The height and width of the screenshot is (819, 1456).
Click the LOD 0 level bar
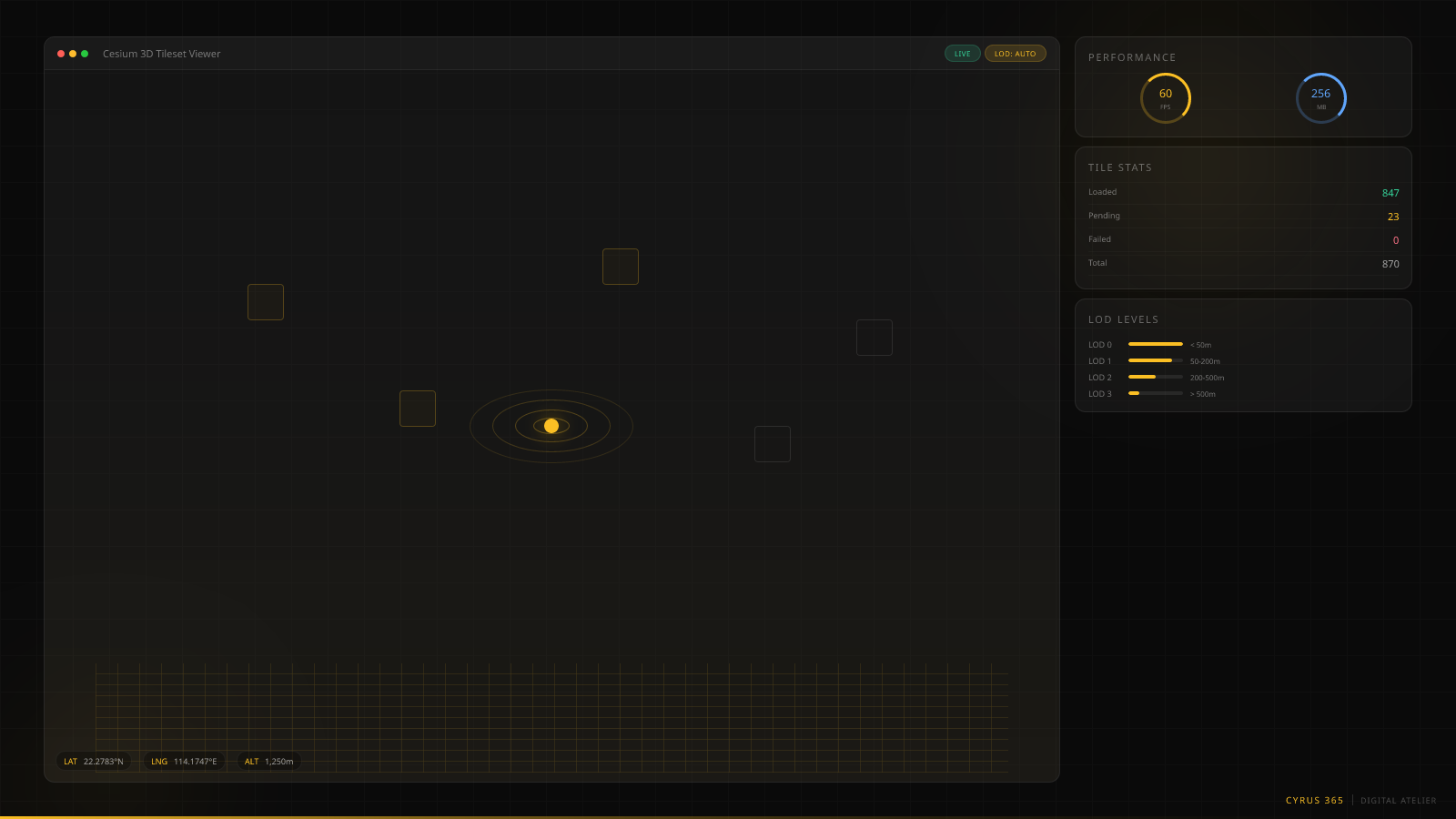[1156, 344]
